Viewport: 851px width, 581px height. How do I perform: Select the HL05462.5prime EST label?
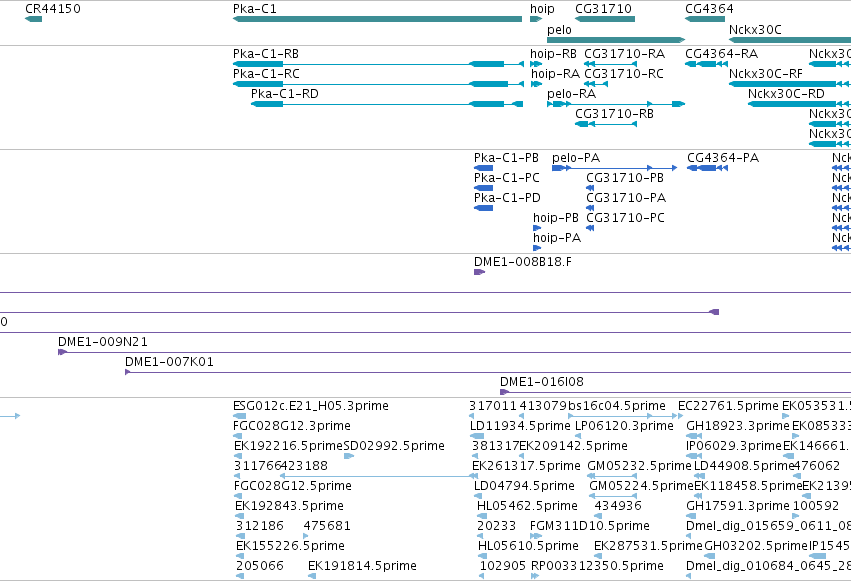(x=527, y=506)
